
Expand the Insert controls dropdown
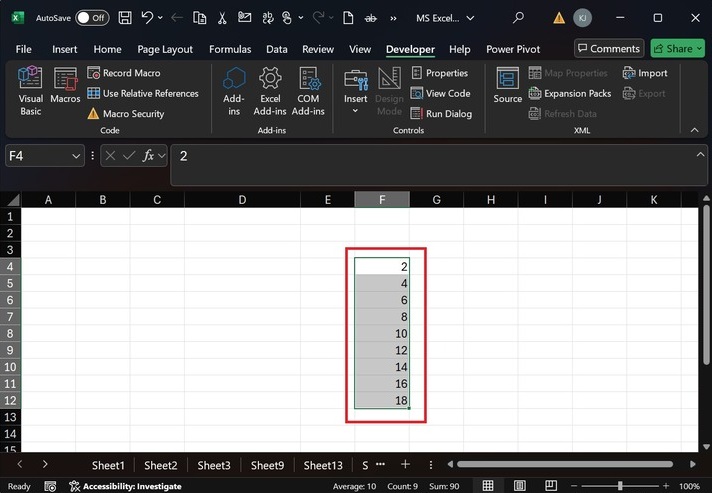(355, 111)
